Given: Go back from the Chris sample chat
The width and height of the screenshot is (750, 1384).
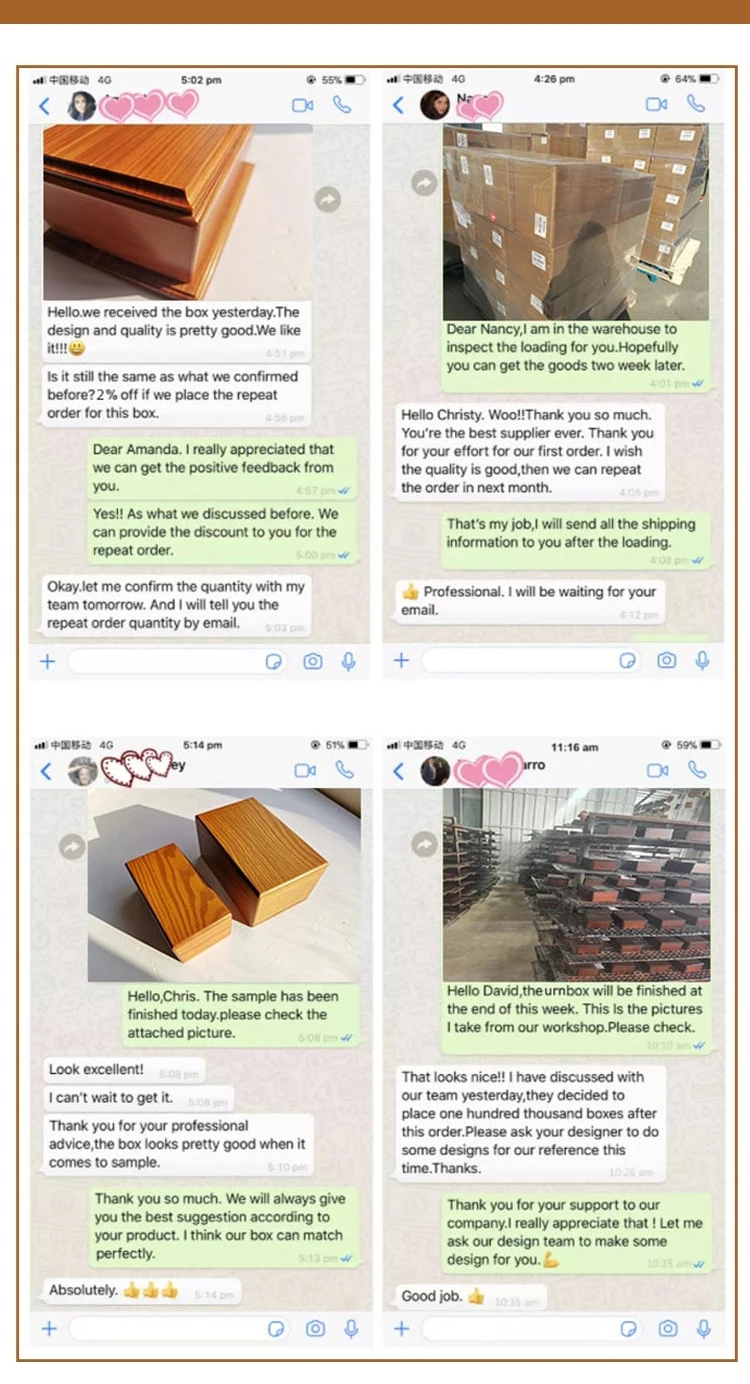Looking at the screenshot, I should point(45,771).
